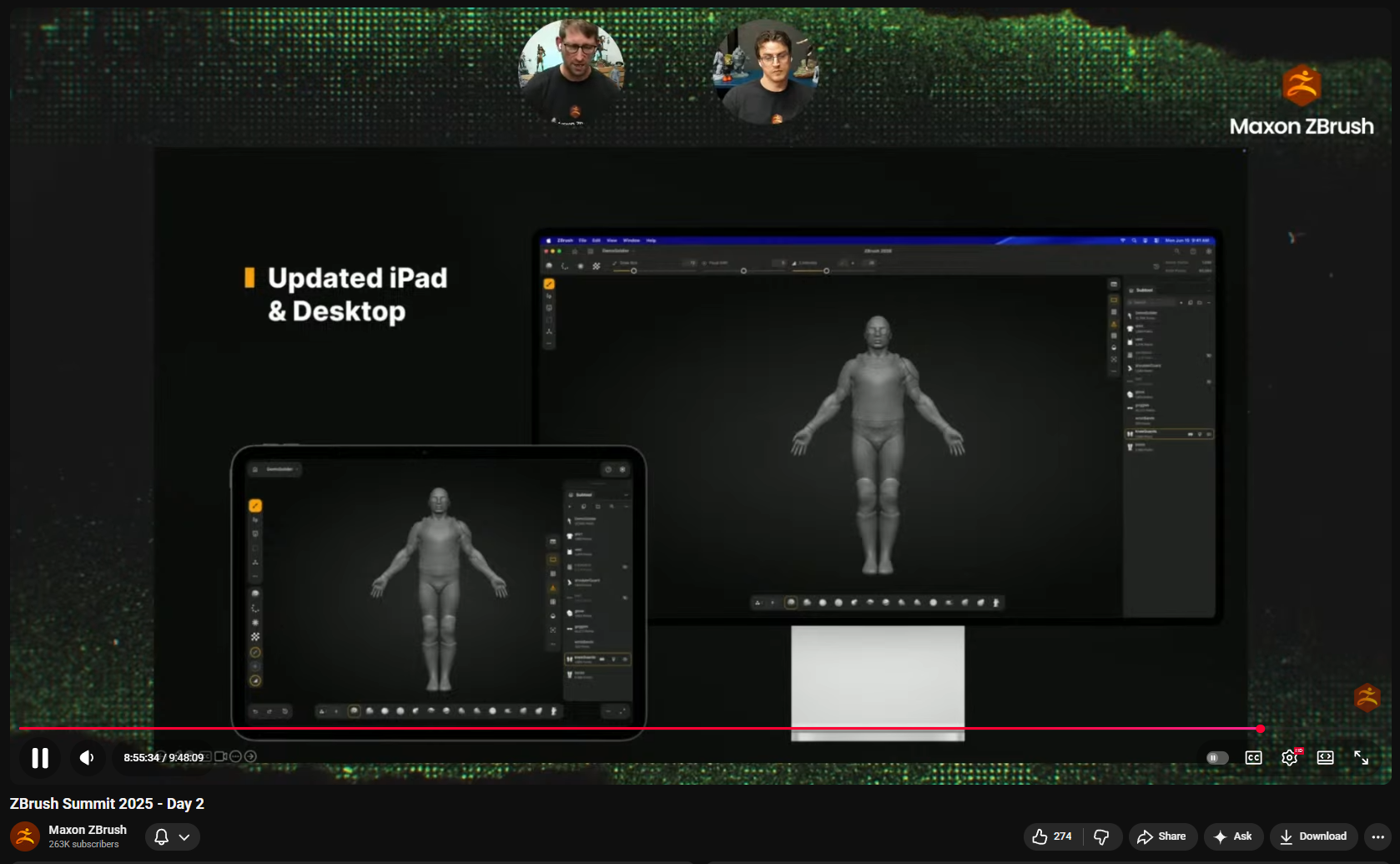The height and width of the screenshot is (864, 1400).
Task: Select the title "ZBrush Summit 2025 - Day 2"
Action: pyautogui.click(x=107, y=804)
